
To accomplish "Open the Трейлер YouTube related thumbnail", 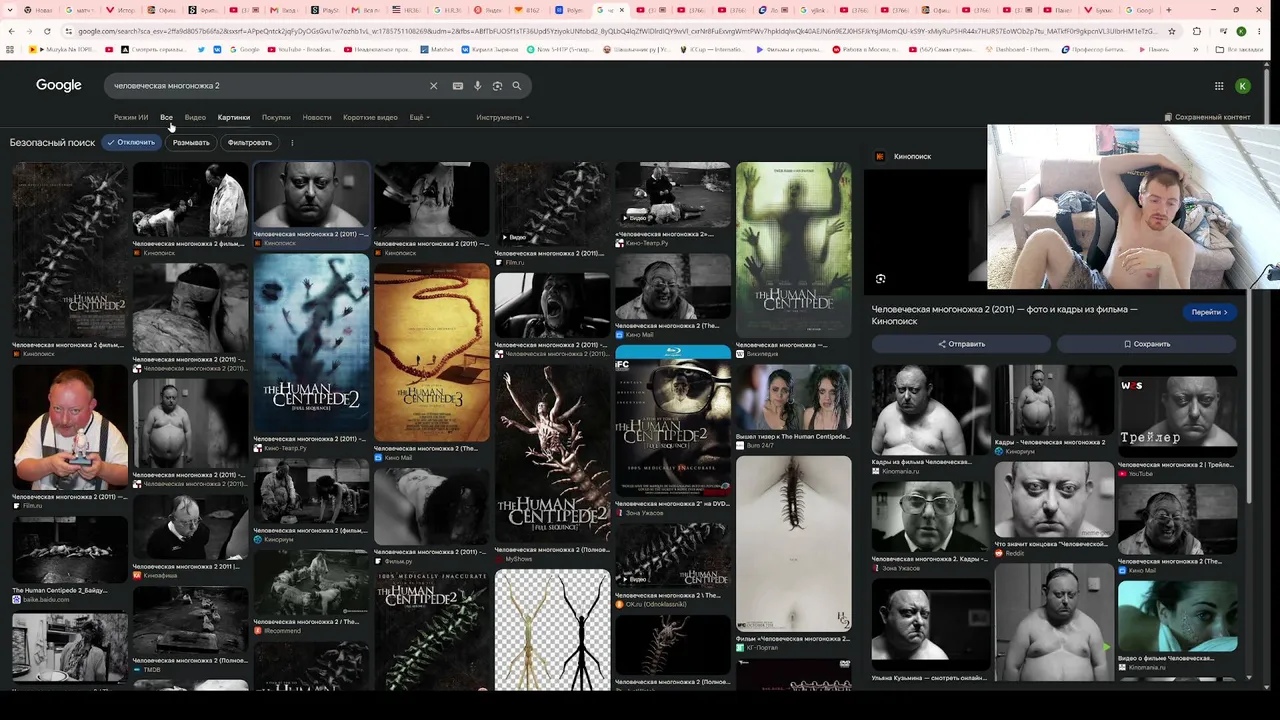I will (x=1177, y=411).
